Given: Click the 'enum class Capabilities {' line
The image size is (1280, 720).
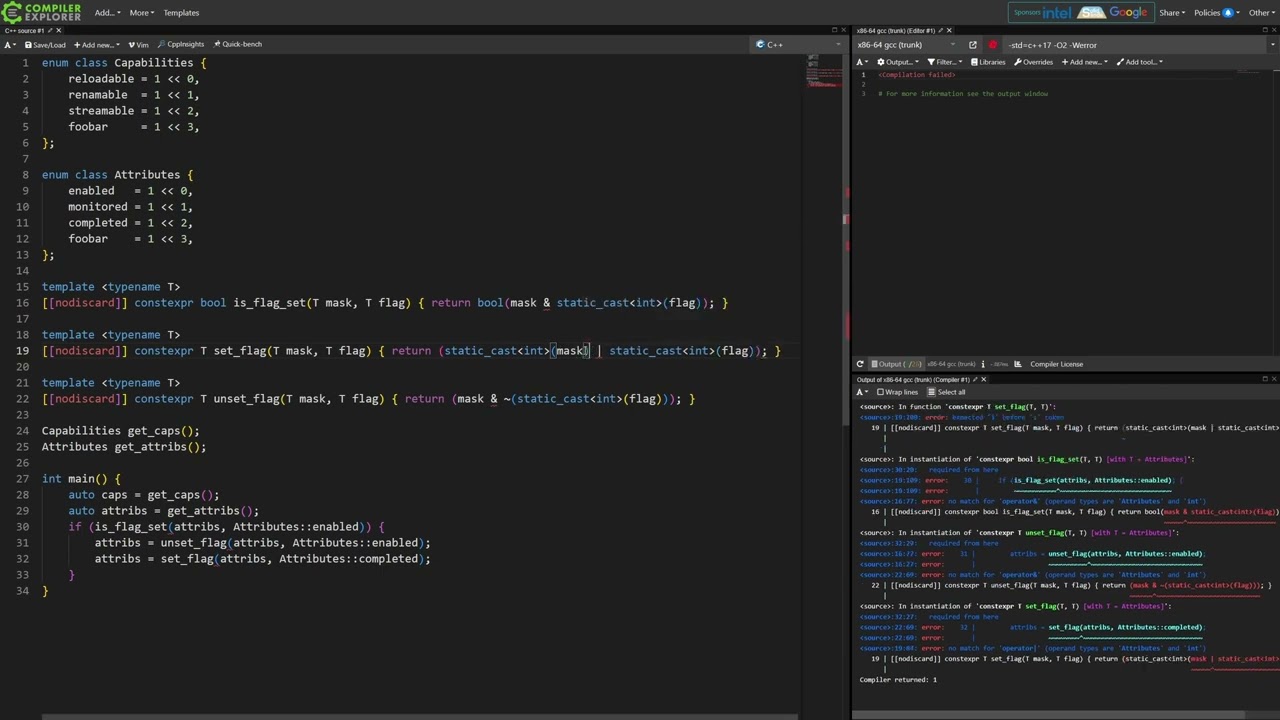Looking at the screenshot, I should (124, 63).
